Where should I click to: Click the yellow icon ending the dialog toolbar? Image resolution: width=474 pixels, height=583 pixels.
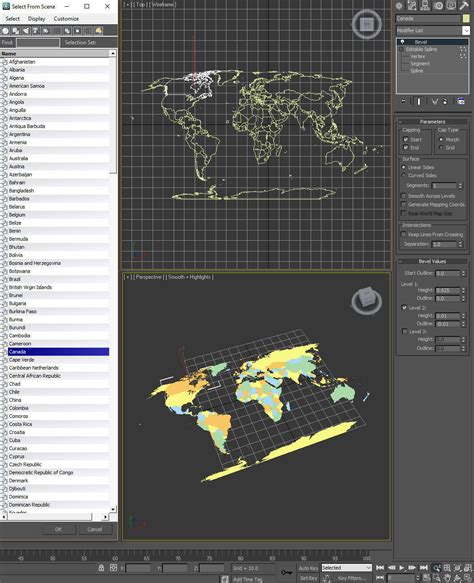pyautogui.click(x=99, y=31)
